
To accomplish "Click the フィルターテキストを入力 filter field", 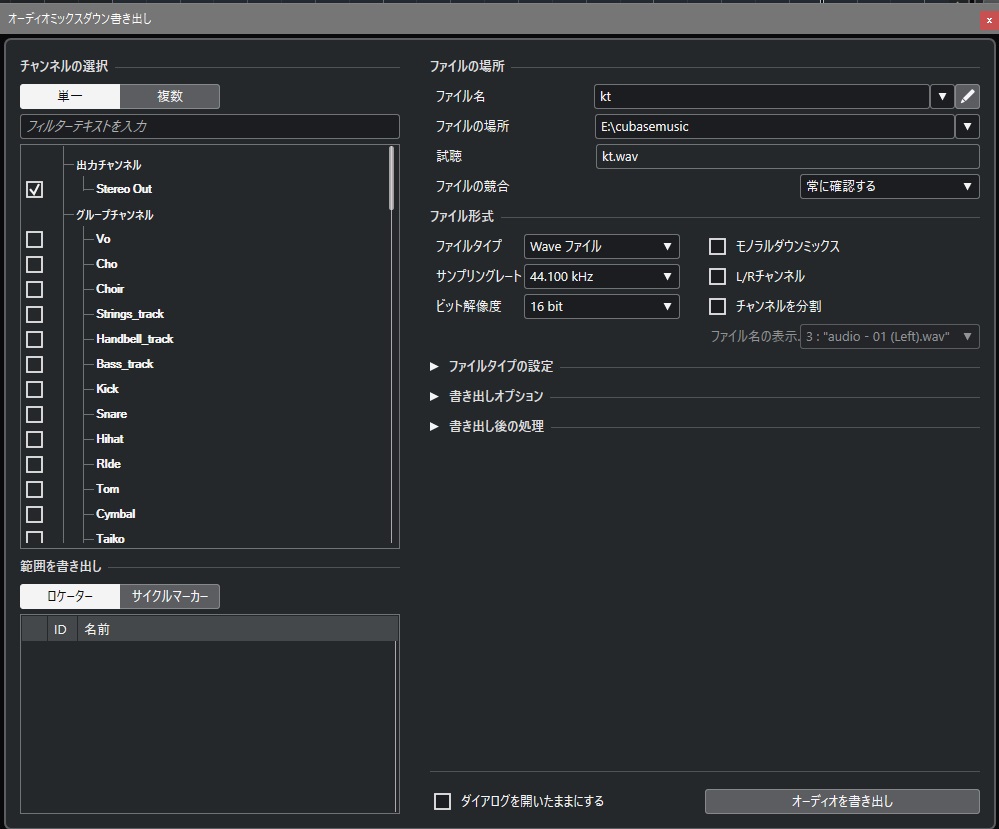I will [x=210, y=126].
